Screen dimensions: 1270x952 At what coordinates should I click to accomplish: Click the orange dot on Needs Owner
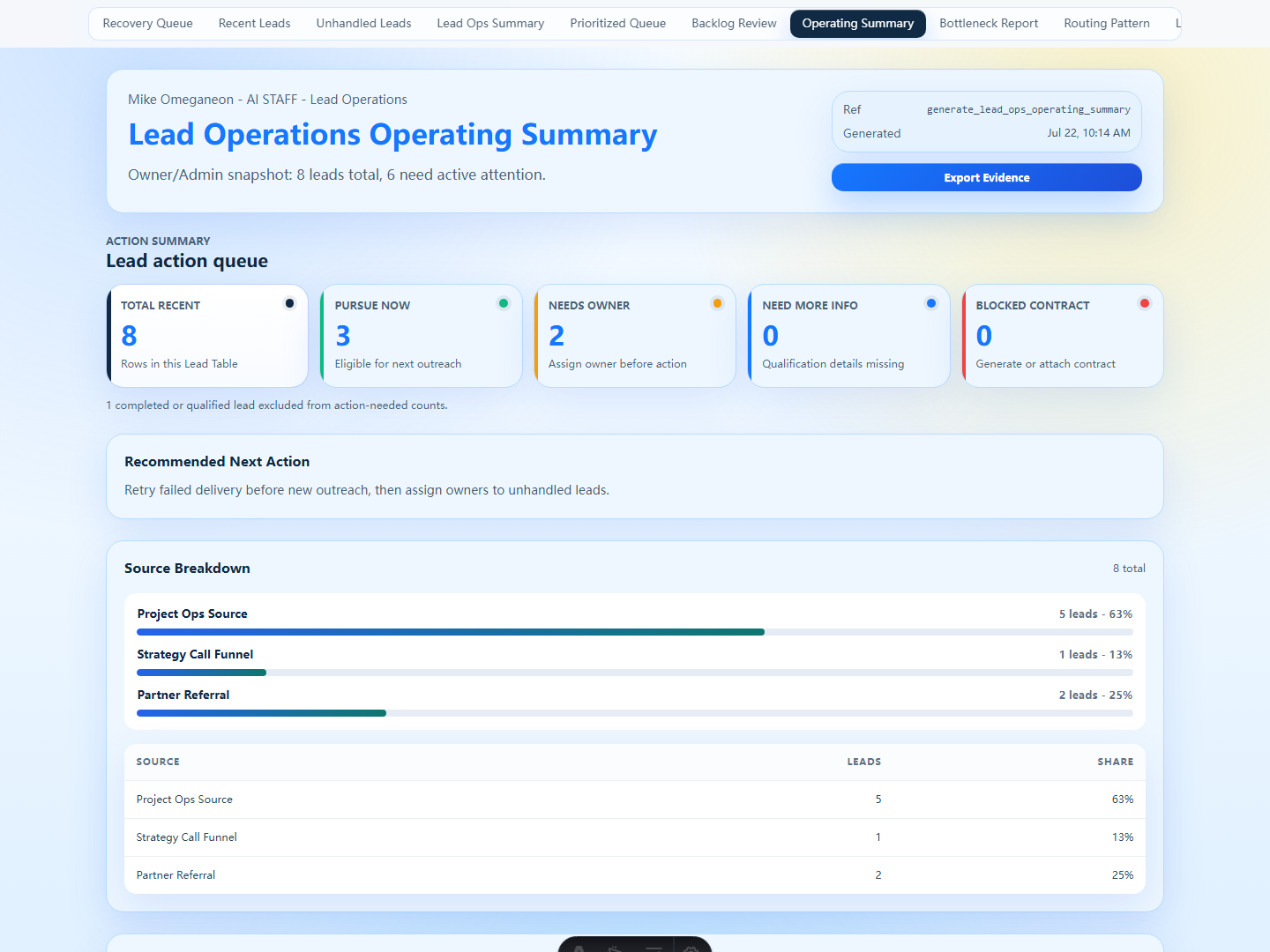(x=717, y=303)
